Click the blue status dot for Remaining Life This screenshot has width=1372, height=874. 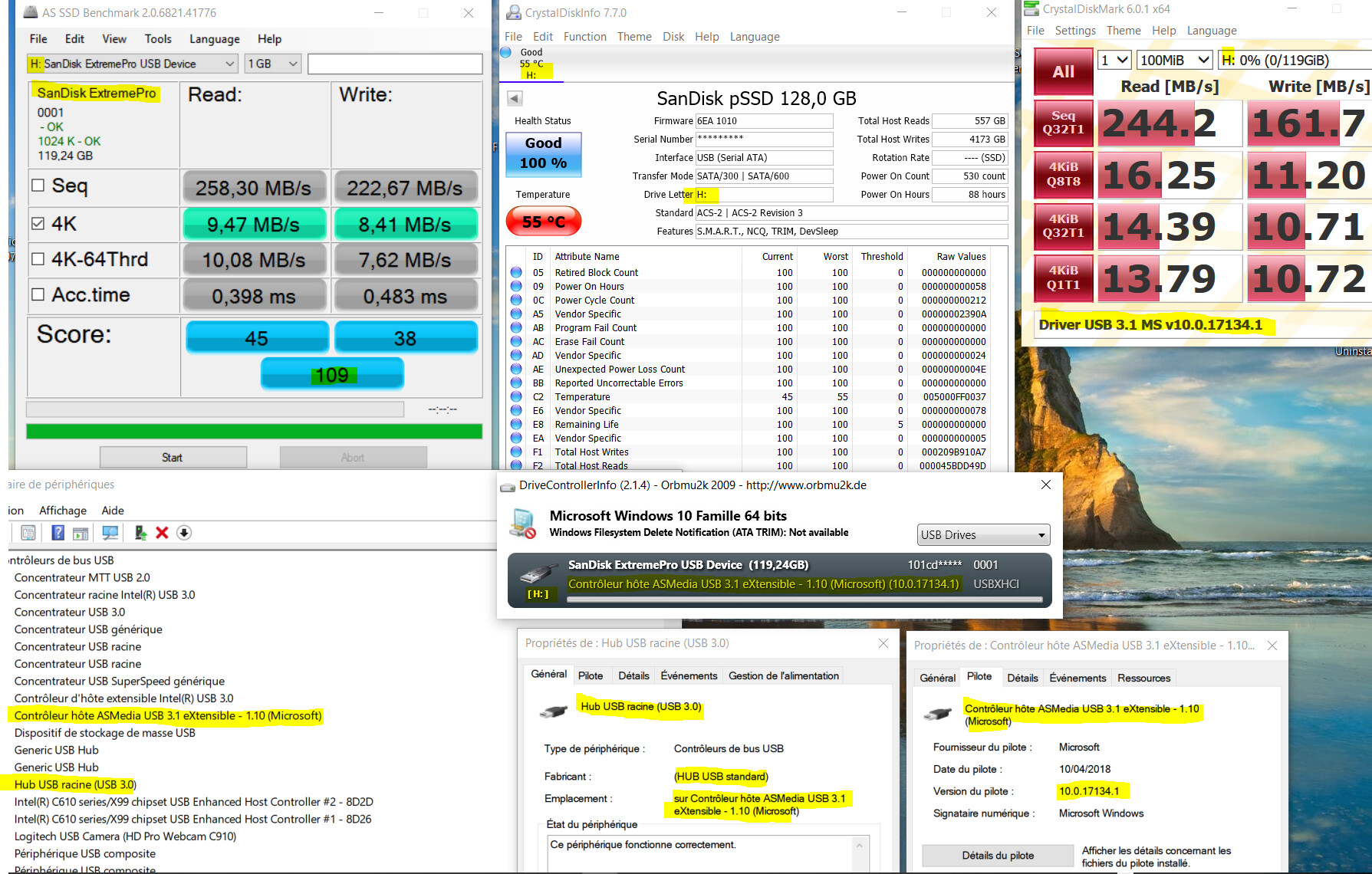coord(516,424)
